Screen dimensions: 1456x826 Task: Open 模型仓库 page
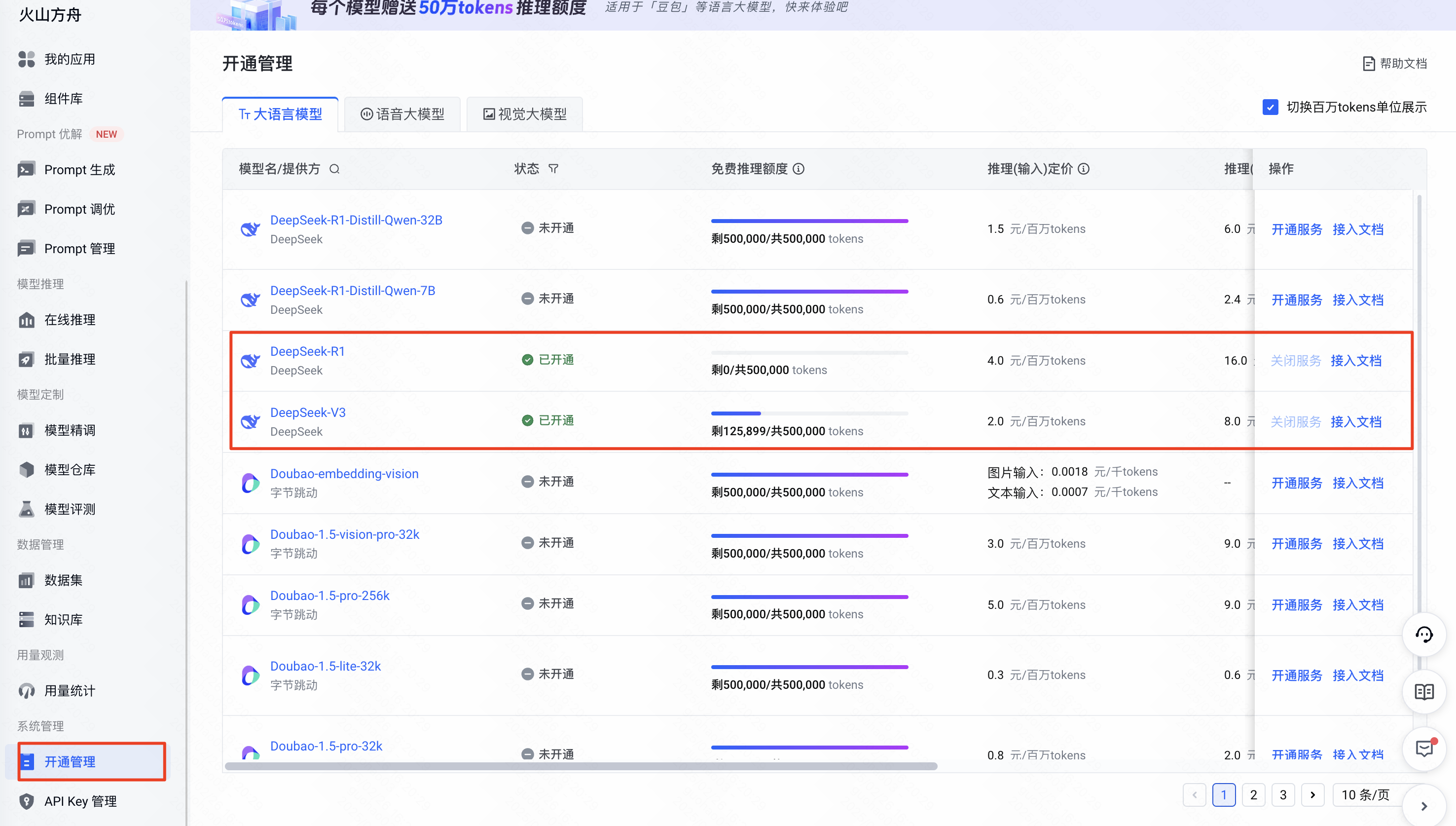(70, 470)
